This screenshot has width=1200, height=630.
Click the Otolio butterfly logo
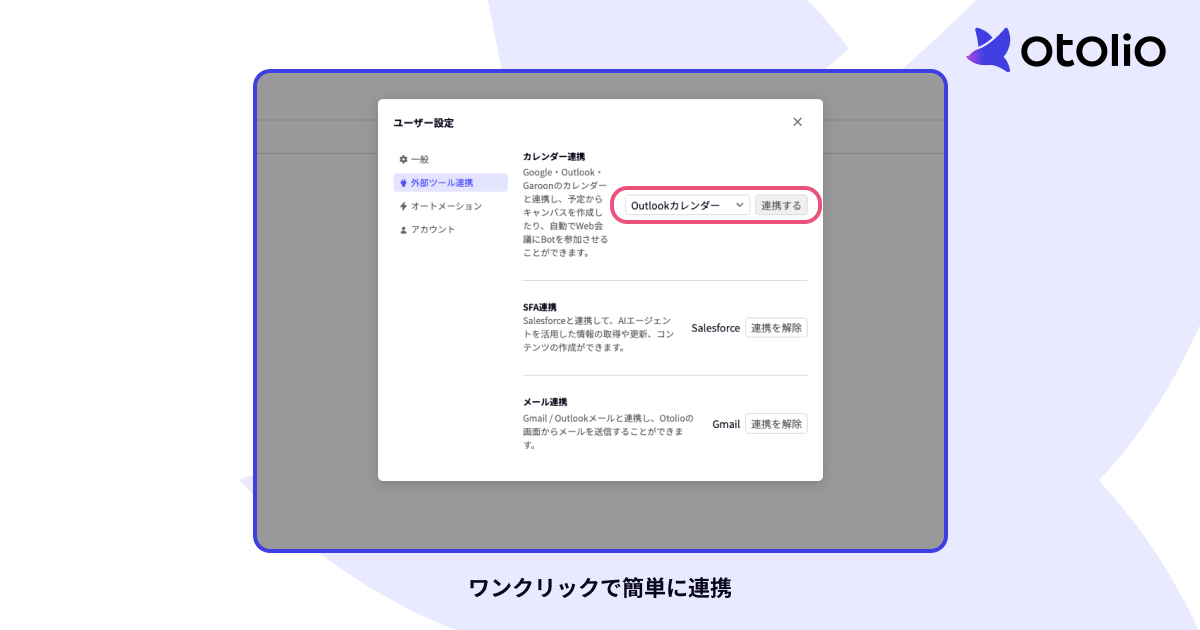point(991,47)
